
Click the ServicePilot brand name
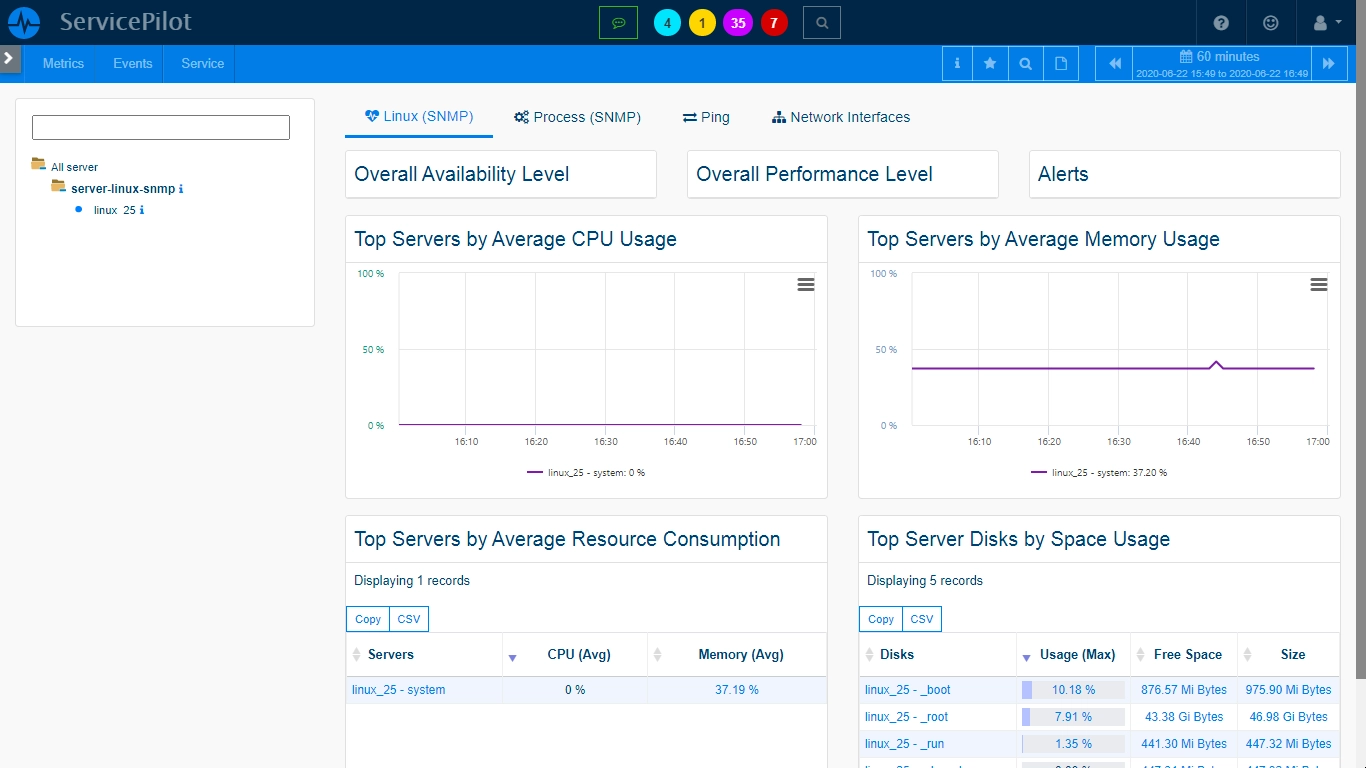click(x=125, y=21)
